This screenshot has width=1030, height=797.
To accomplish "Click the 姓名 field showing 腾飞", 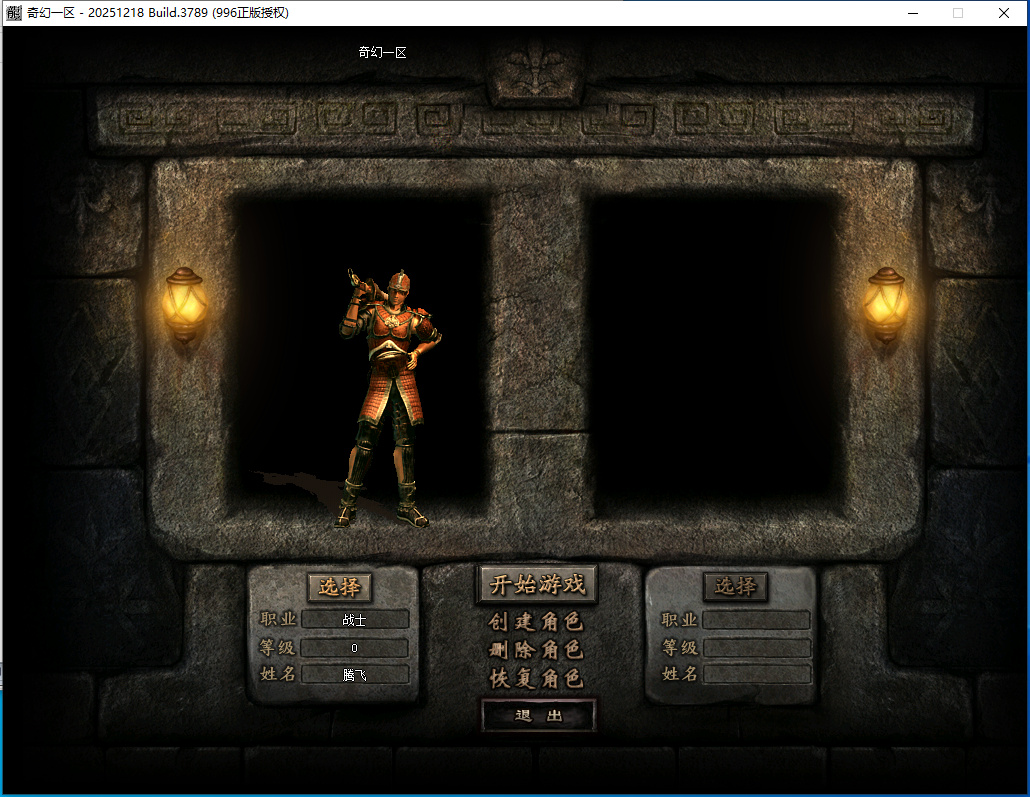I will click(x=355, y=675).
